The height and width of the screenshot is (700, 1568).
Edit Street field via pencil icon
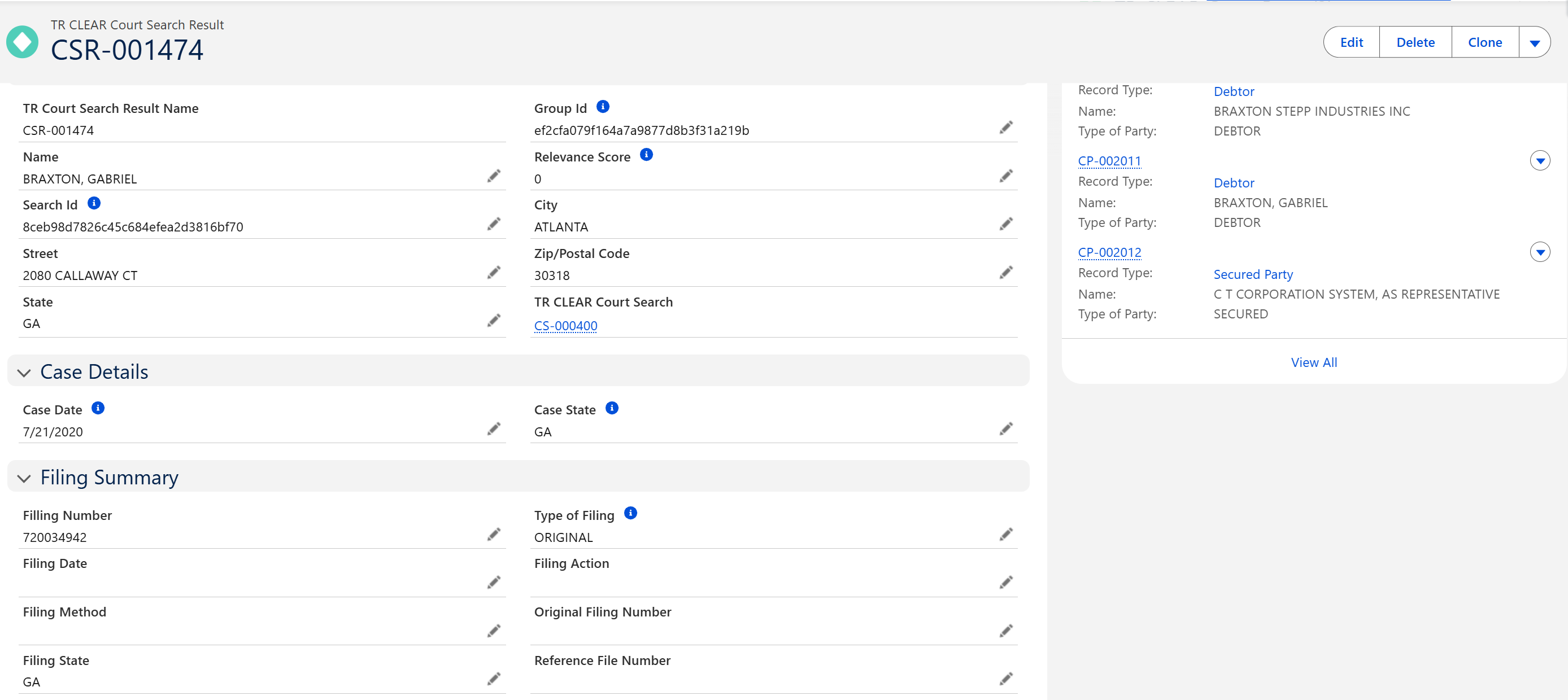[494, 272]
